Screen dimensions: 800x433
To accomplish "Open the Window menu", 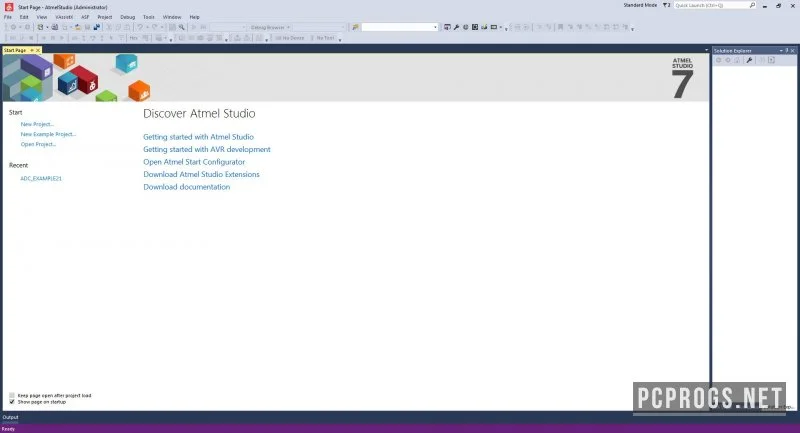I will 172,17.
